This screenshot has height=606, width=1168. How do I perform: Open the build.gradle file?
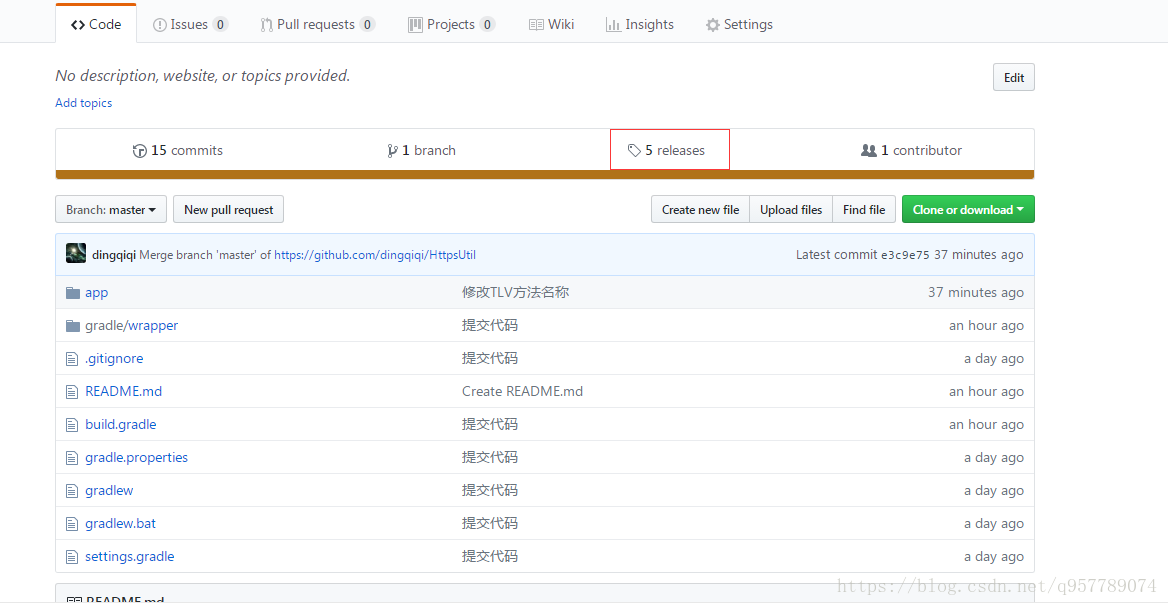(x=121, y=424)
